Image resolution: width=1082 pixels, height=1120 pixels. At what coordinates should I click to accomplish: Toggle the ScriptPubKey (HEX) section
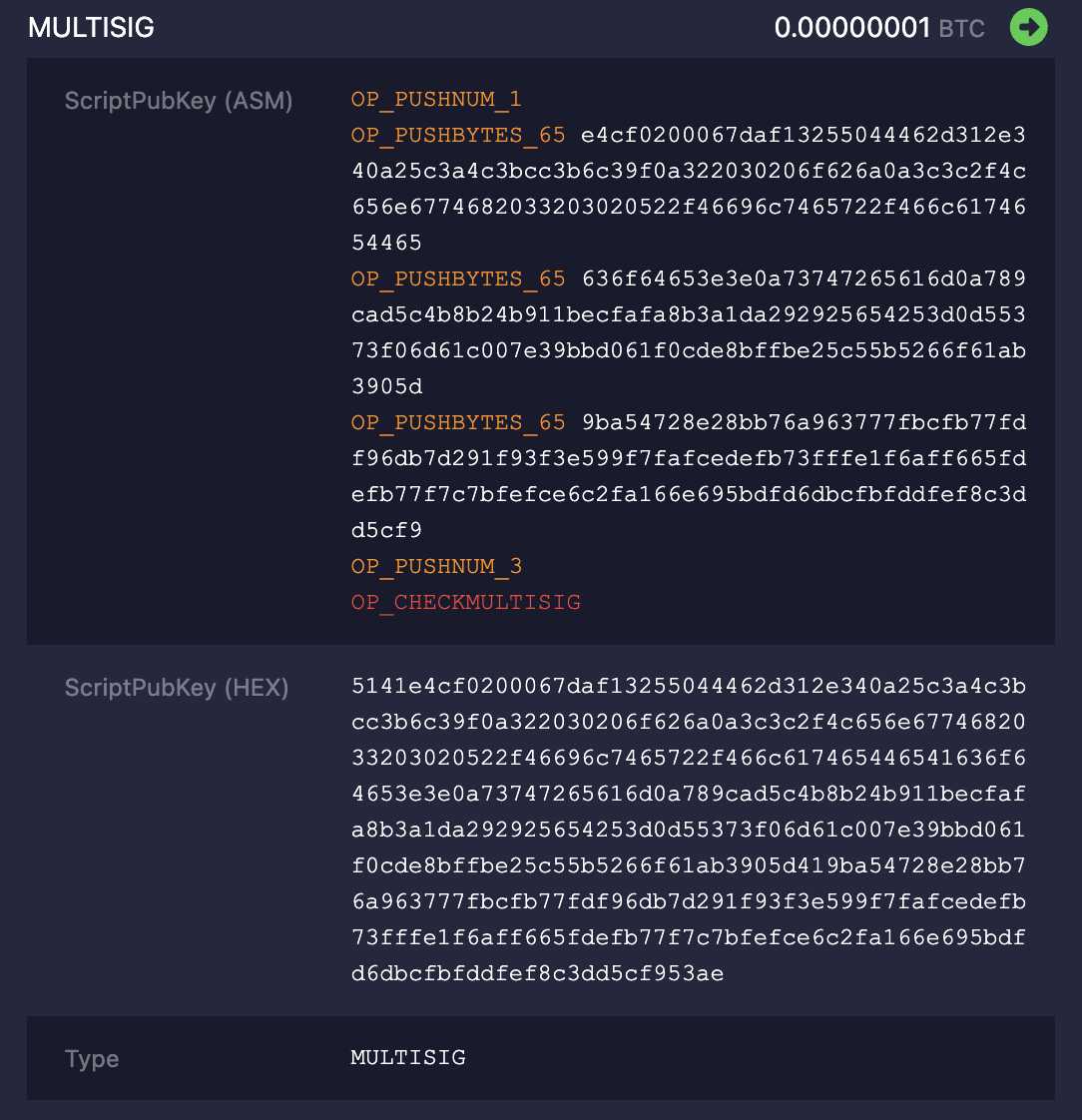[x=179, y=688]
